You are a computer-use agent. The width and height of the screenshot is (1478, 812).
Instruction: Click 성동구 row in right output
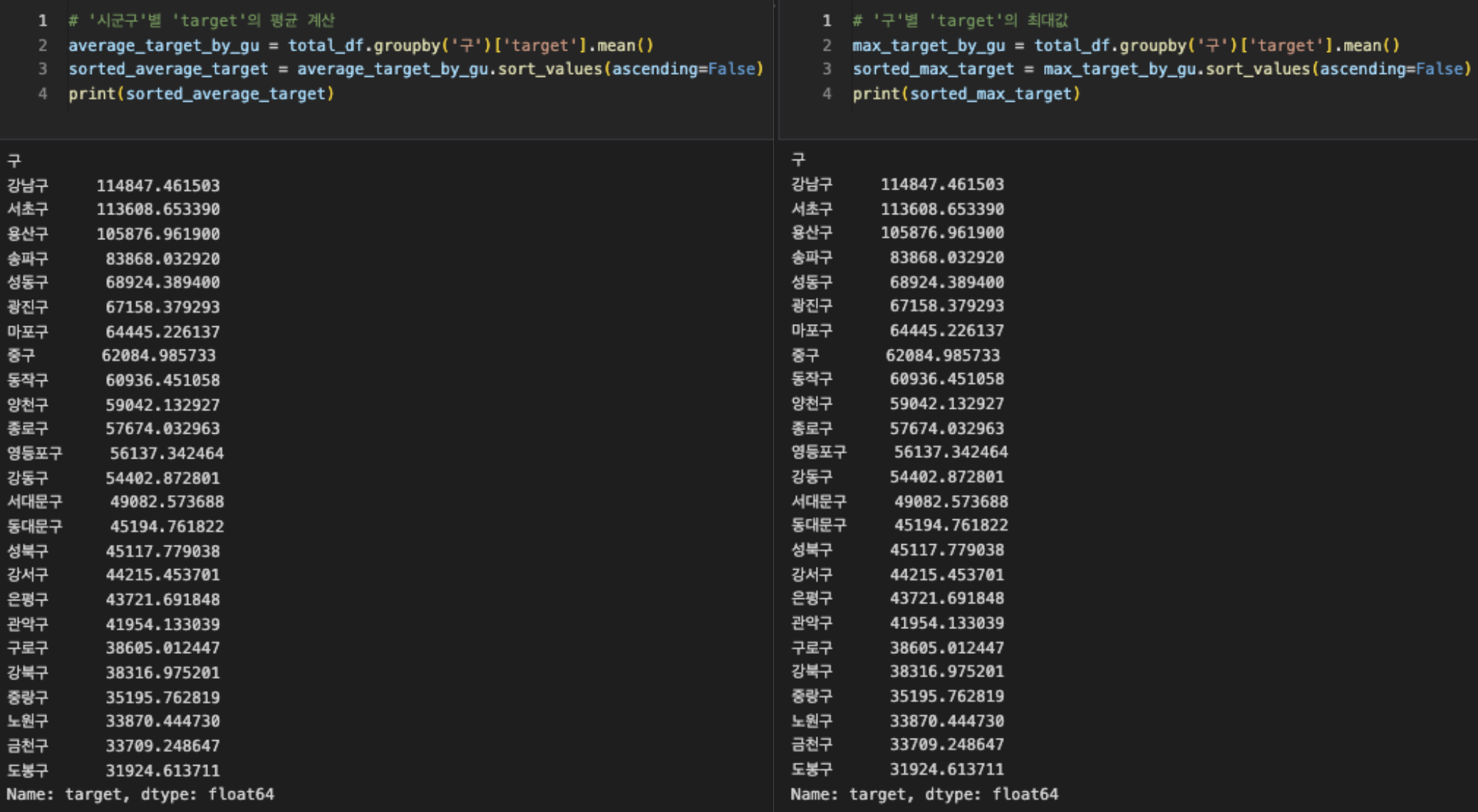(x=898, y=283)
